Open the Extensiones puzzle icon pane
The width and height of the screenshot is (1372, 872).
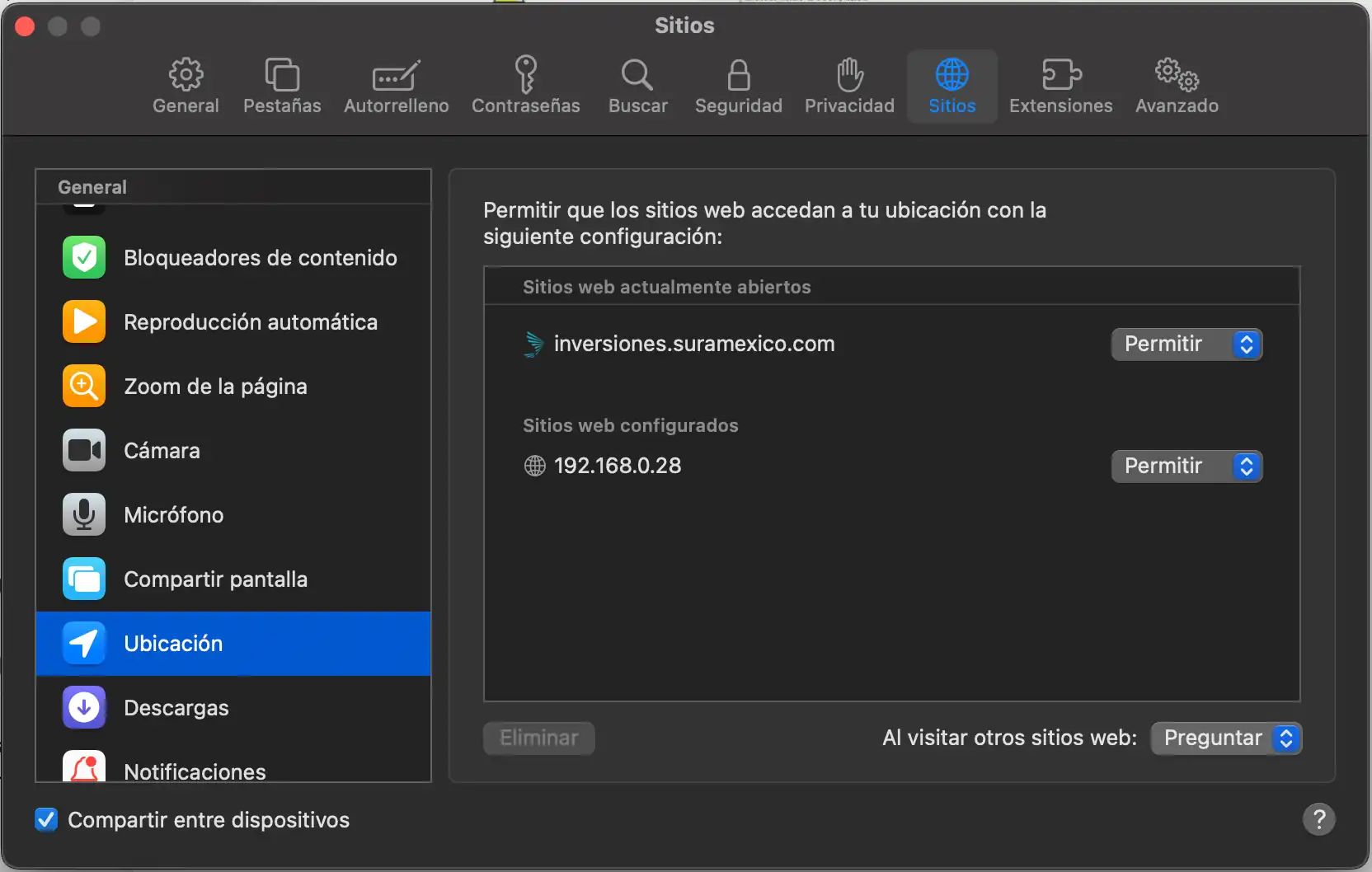1060,86
